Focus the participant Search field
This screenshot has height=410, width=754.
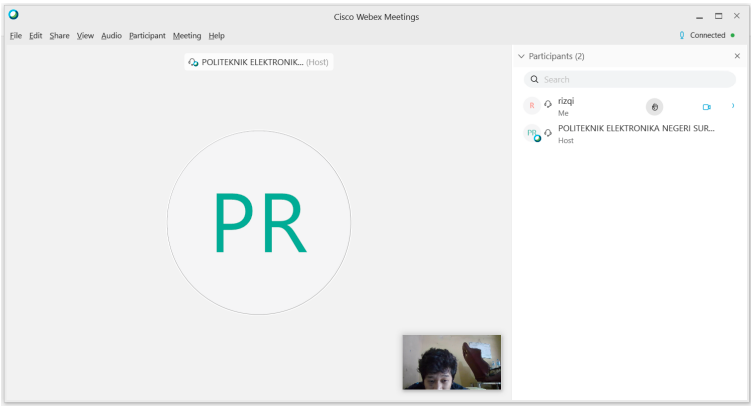click(x=630, y=79)
